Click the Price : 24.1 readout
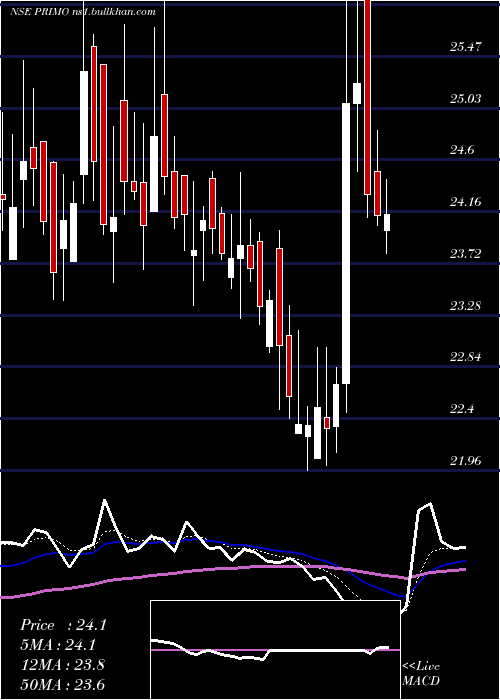 63,625
